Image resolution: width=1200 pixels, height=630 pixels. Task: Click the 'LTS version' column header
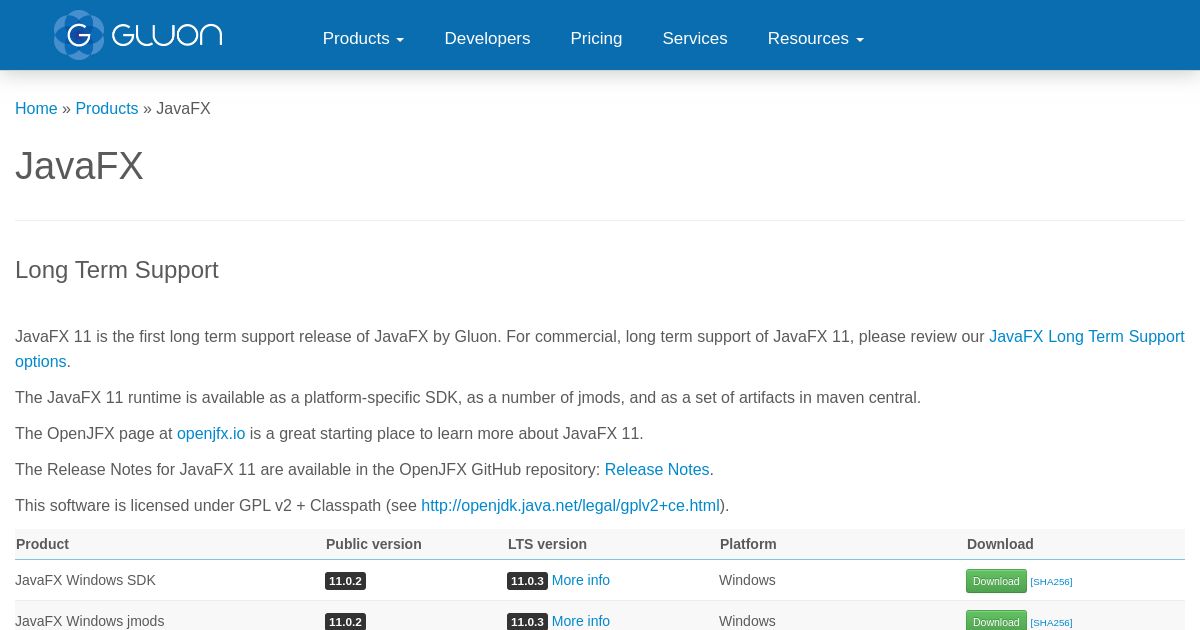point(547,544)
